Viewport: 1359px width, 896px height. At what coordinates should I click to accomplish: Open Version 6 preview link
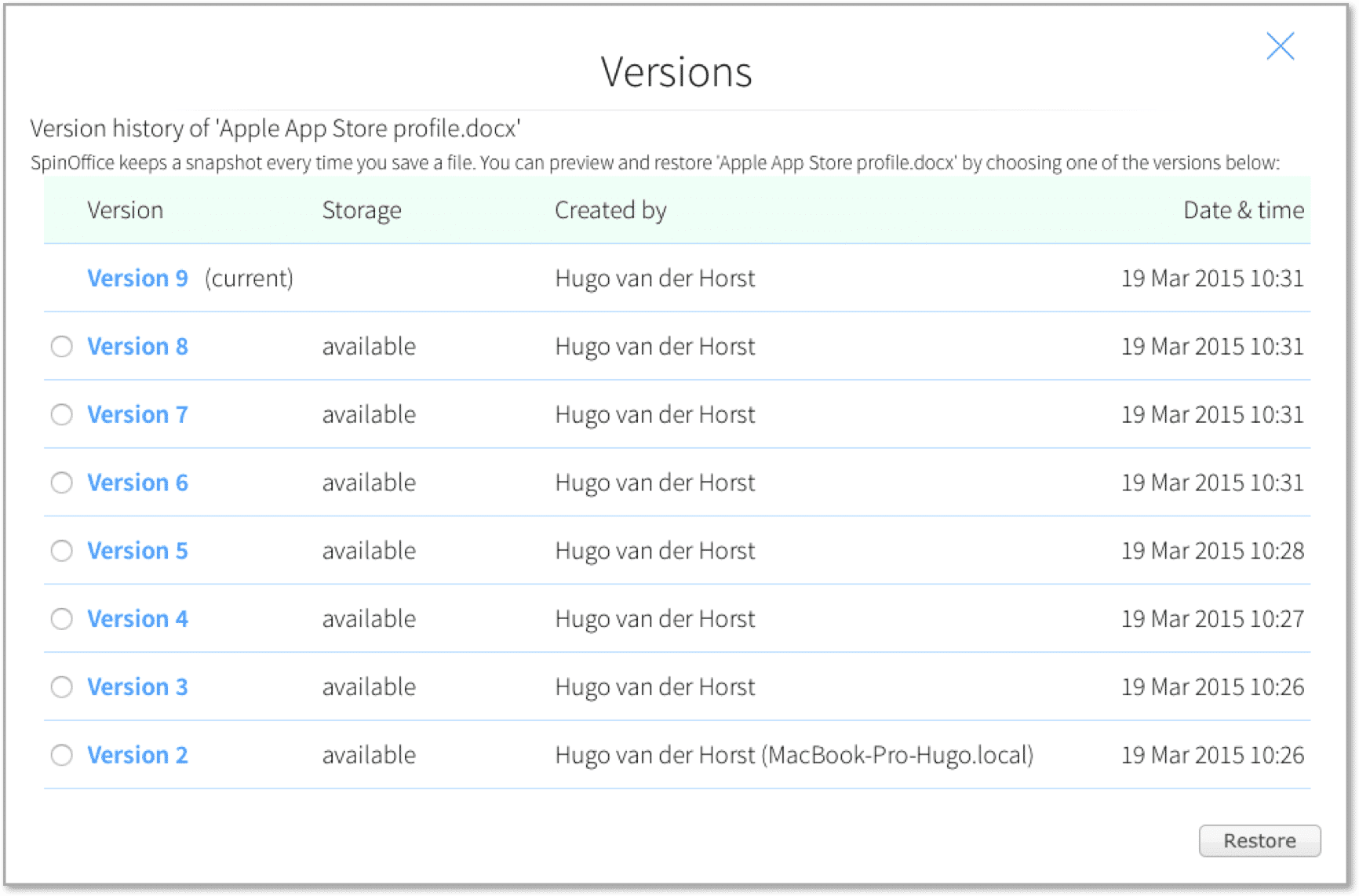[137, 483]
